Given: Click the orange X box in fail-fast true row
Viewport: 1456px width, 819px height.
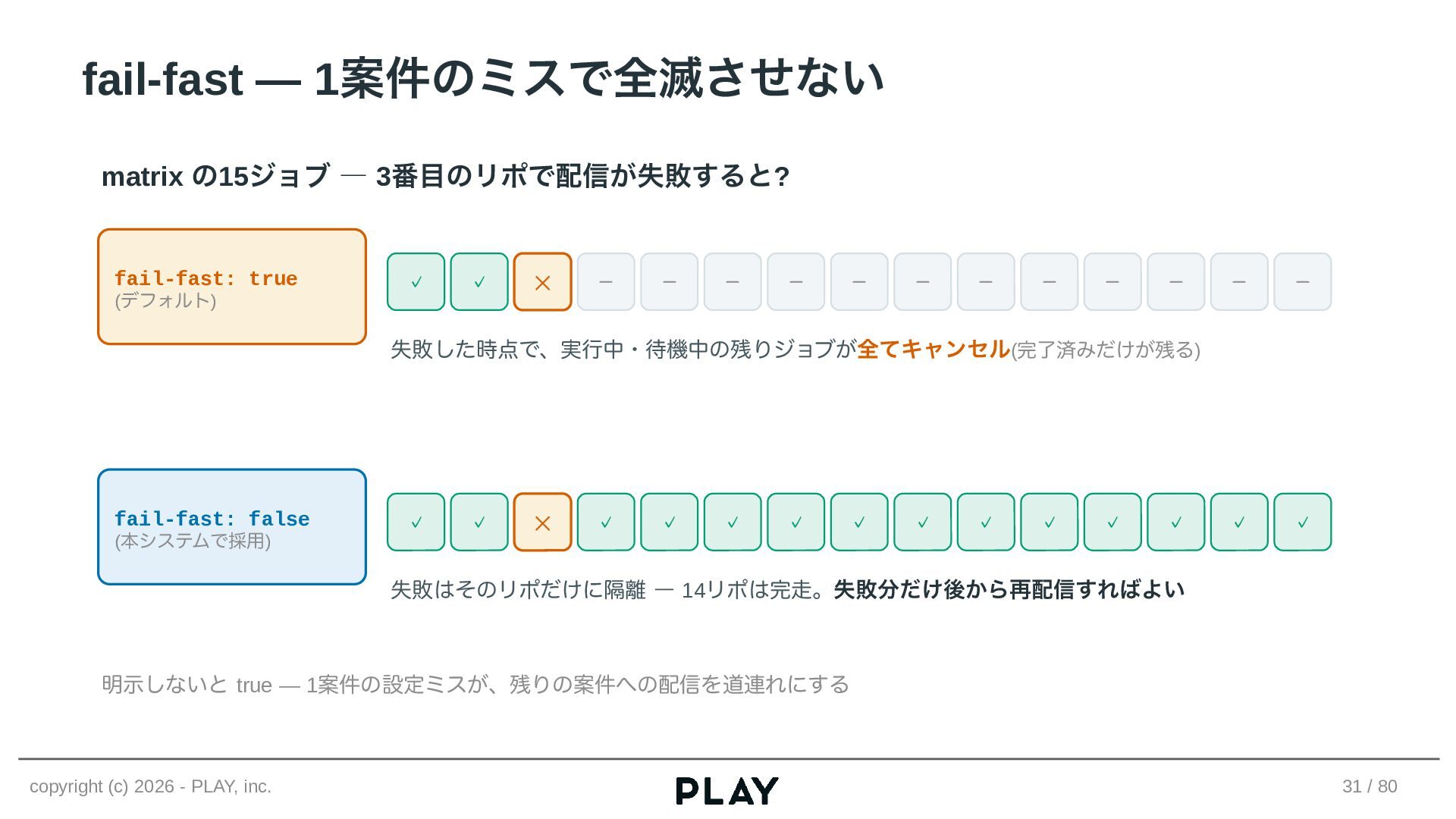Looking at the screenshot, I should pos(542,281).
